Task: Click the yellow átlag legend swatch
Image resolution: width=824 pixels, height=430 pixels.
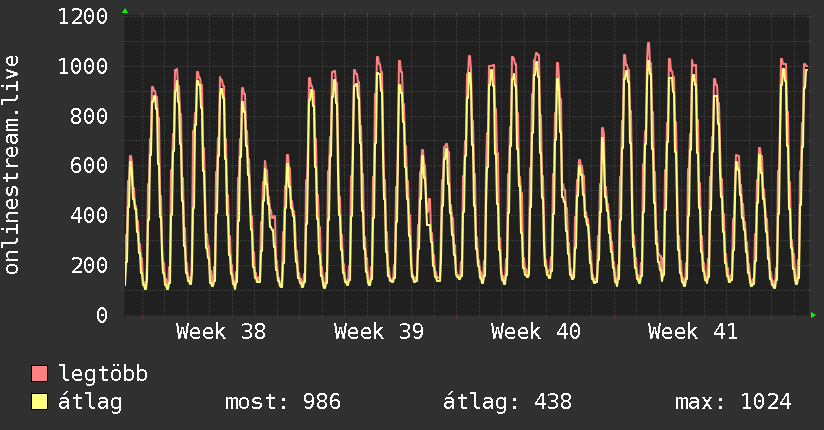Action: pyautogui.click(x=39, y=402)
